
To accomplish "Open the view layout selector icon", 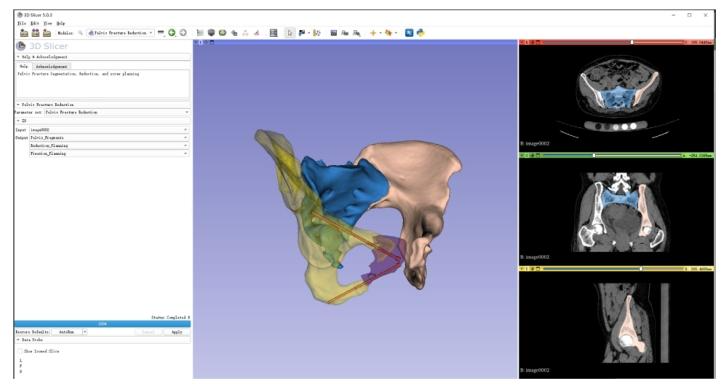I will [x=274, y=33].
